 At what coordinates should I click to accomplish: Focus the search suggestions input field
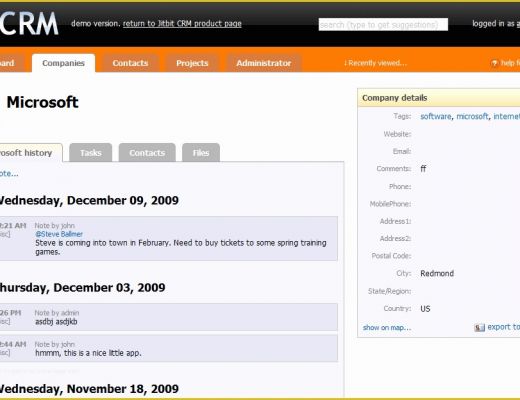click(383, 25)
